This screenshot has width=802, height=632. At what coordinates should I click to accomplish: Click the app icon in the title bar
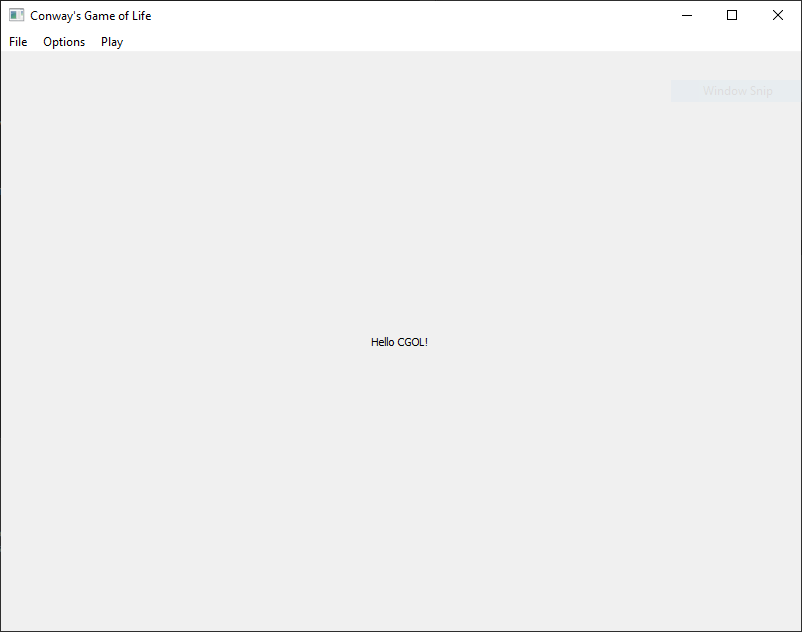click(16, 16)
